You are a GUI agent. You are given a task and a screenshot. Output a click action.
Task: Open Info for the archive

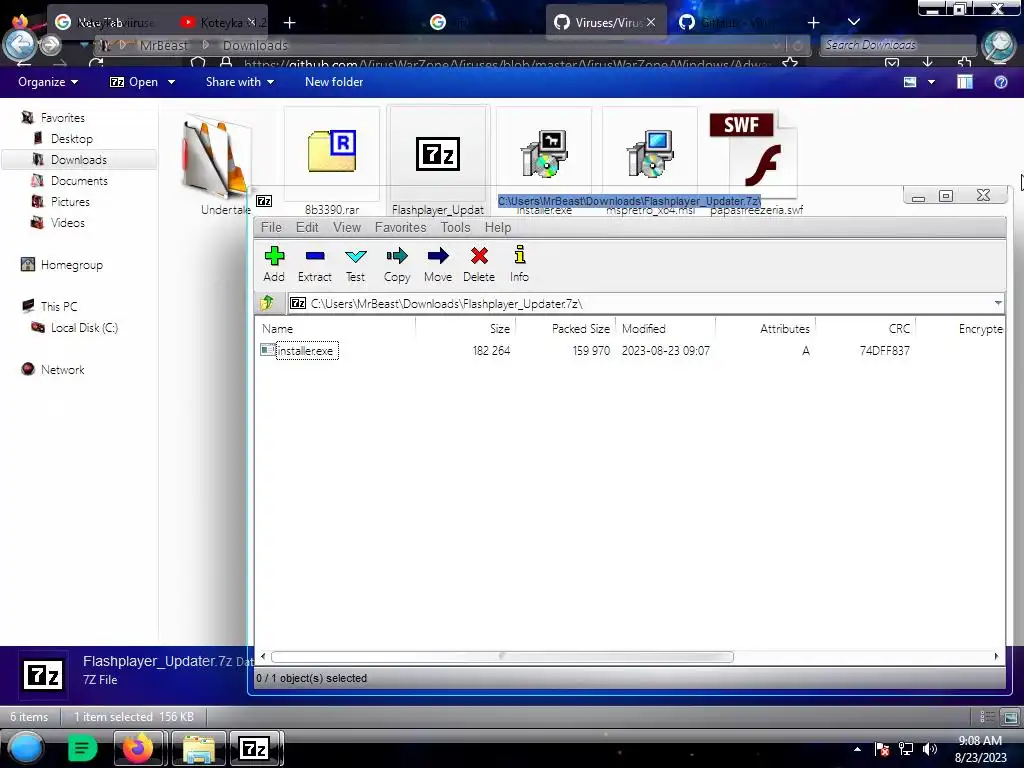519,264
